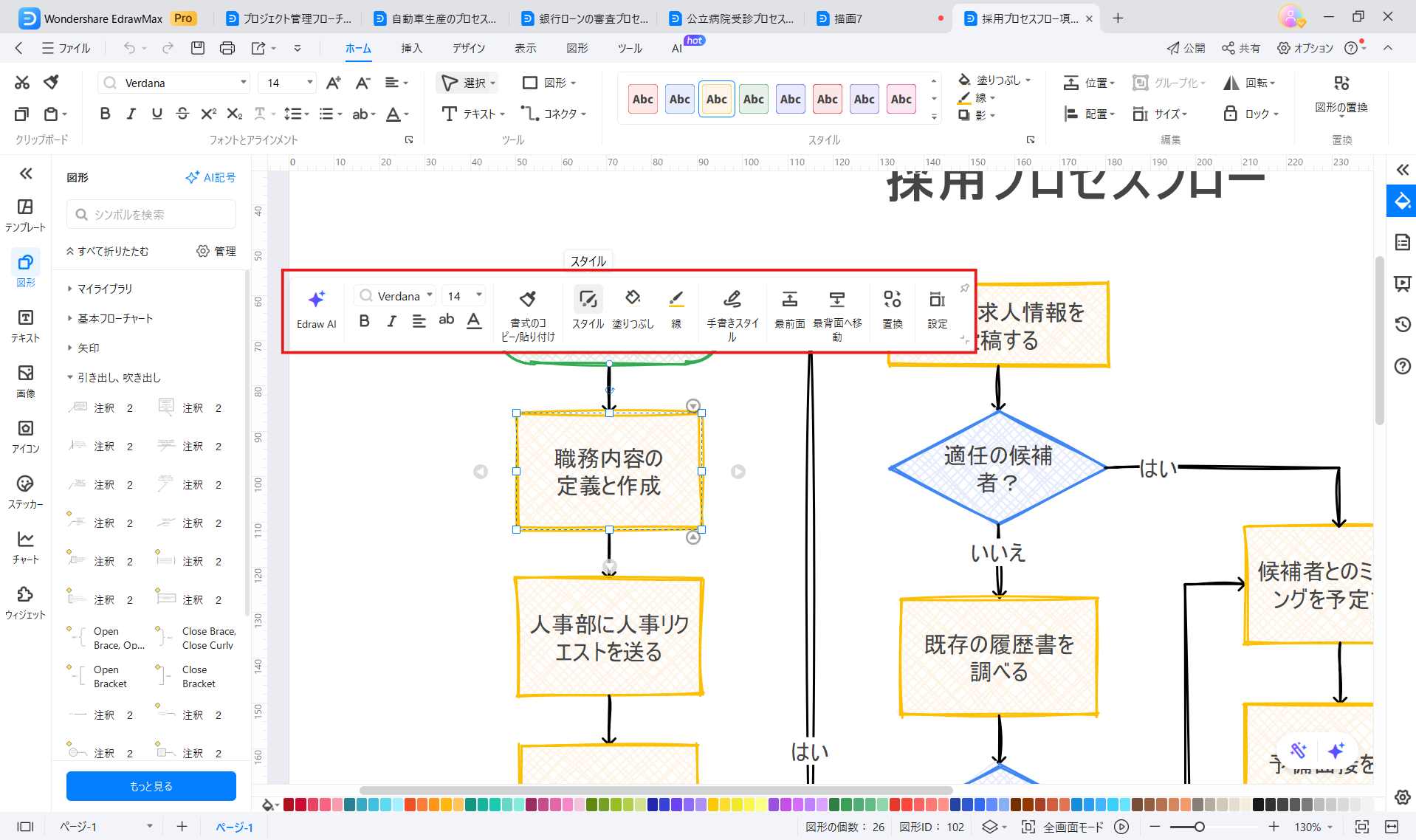Click the 共有 button

coord(1241,48)
